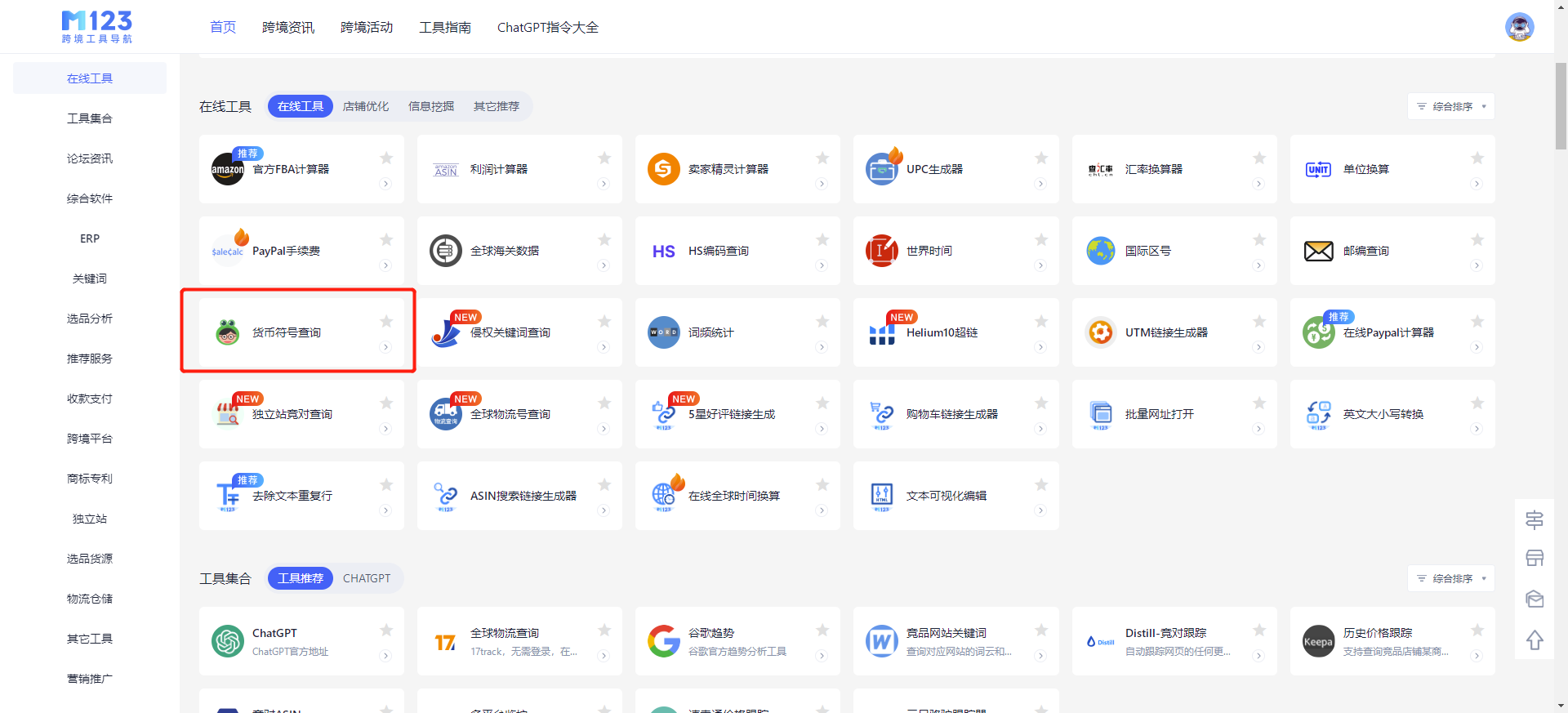Click the scrollbar up arrow
Image resolution: width=1568 pixels, height=713 pixels.
[x=1561, y=7]
